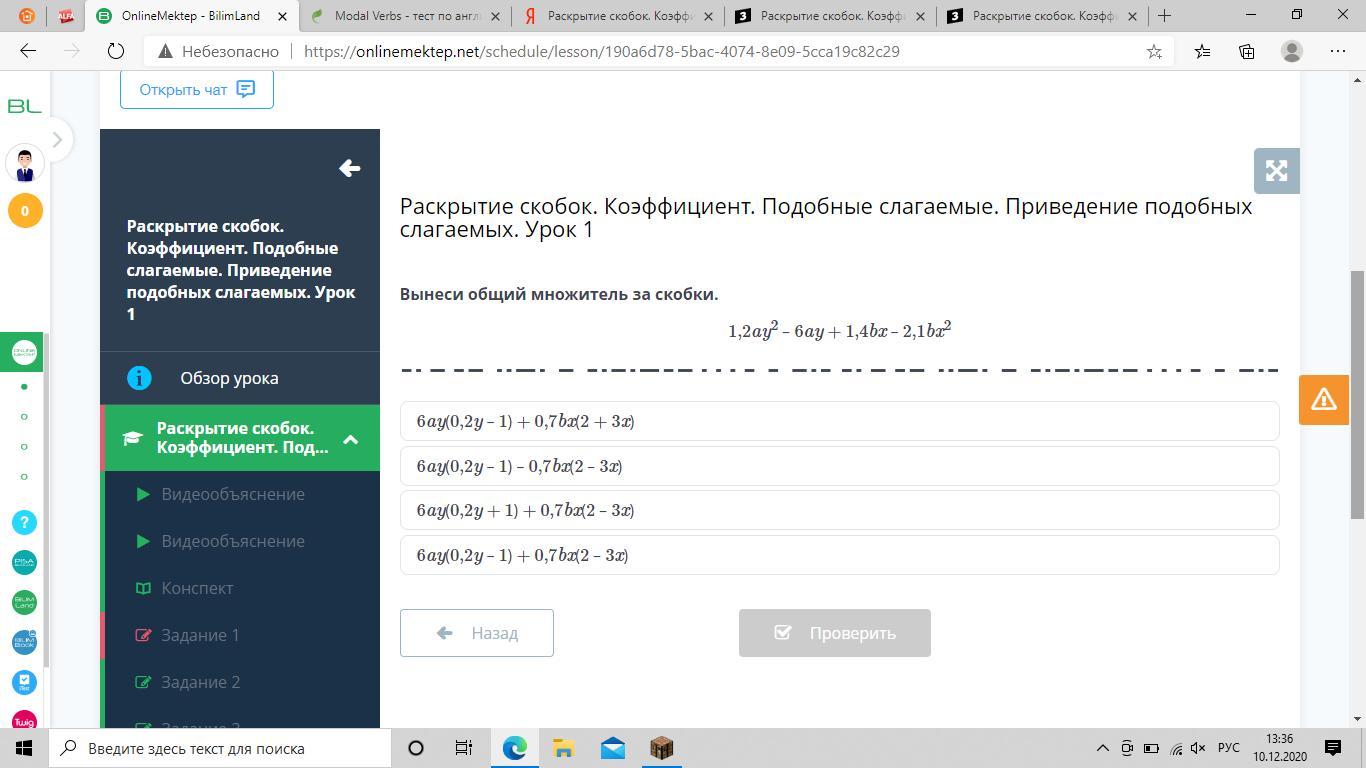Open the lower Видеообъяснение item

click(233, 541)
